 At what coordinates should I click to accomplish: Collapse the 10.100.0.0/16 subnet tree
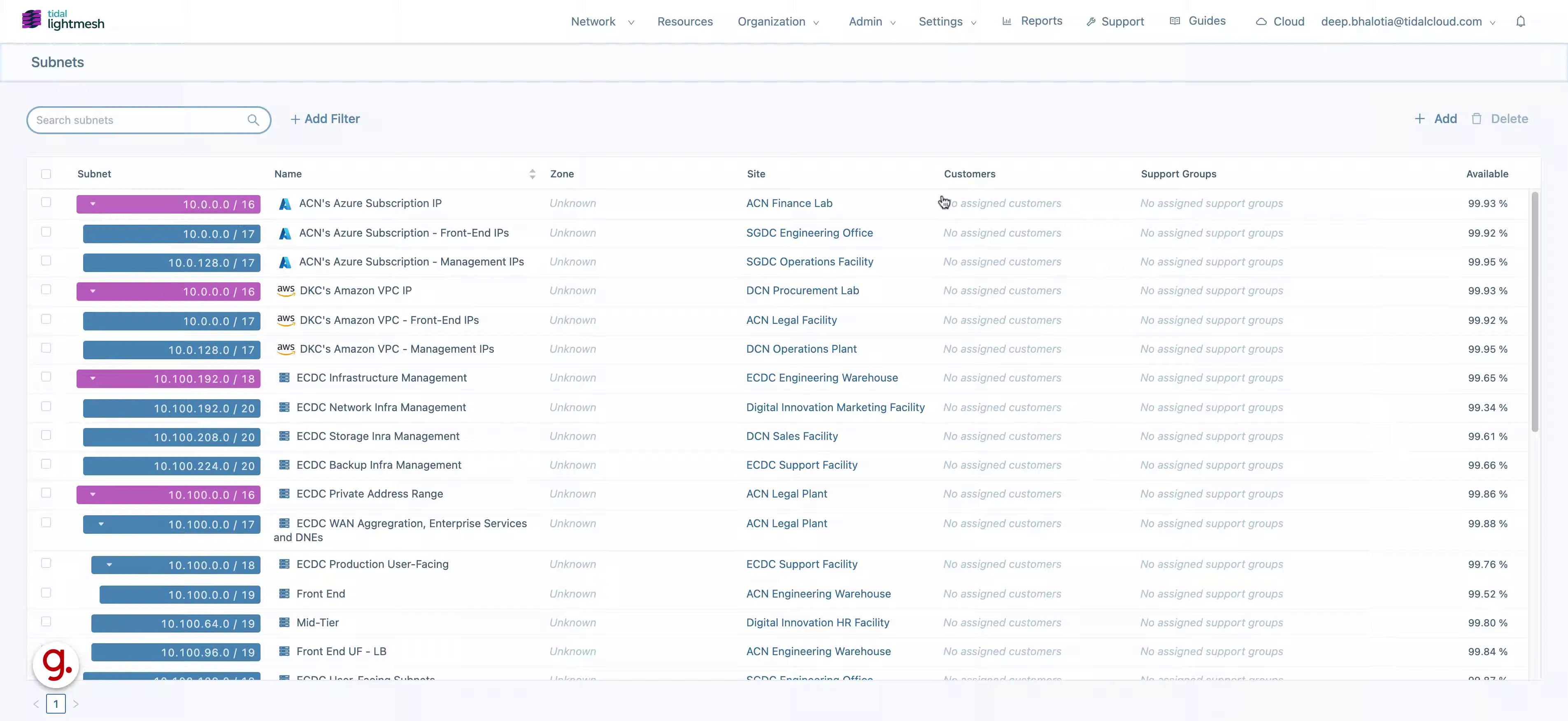coord(93,494)
